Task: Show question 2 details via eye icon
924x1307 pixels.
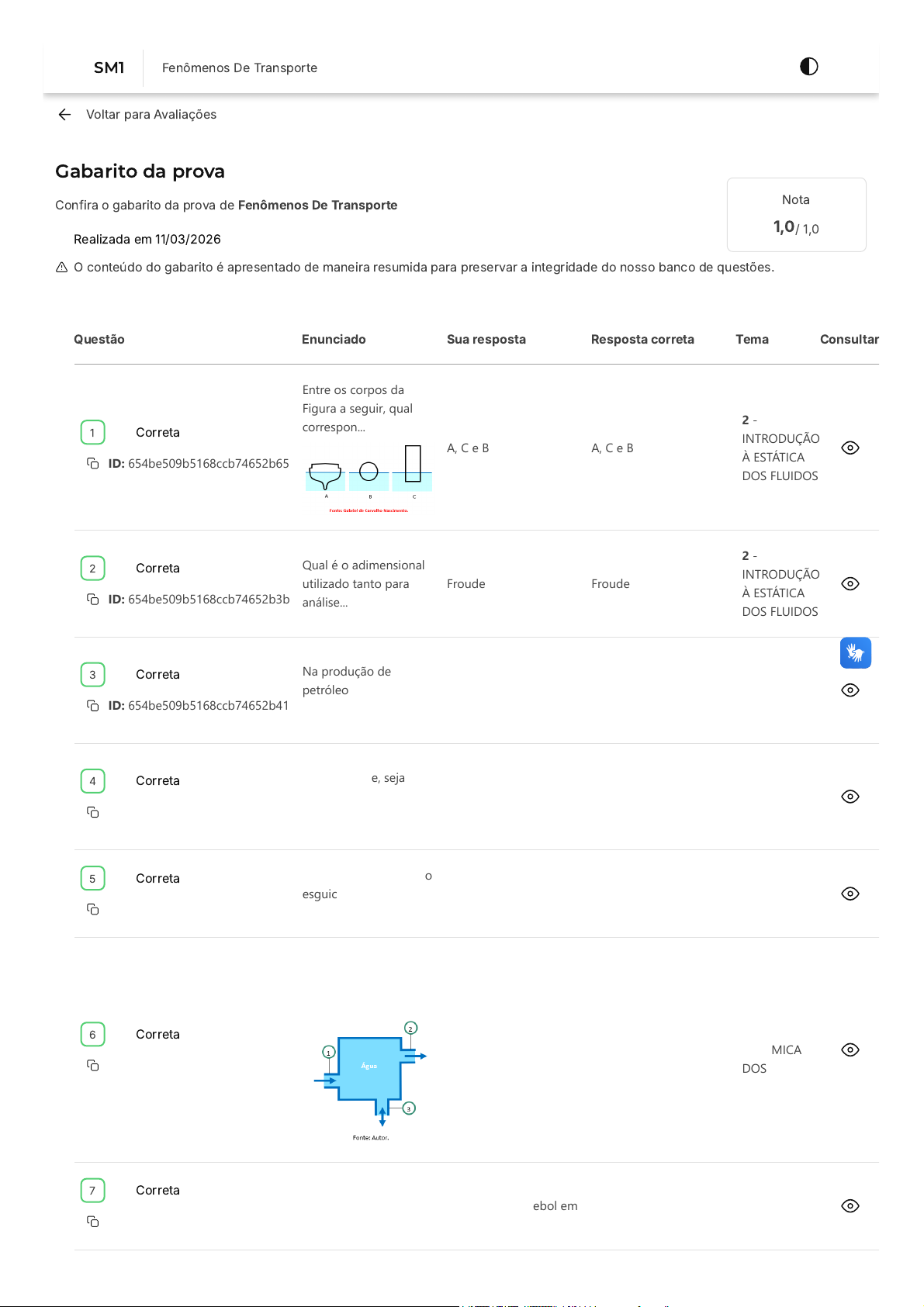Action: pyautogui.click(x=850, y=584)
